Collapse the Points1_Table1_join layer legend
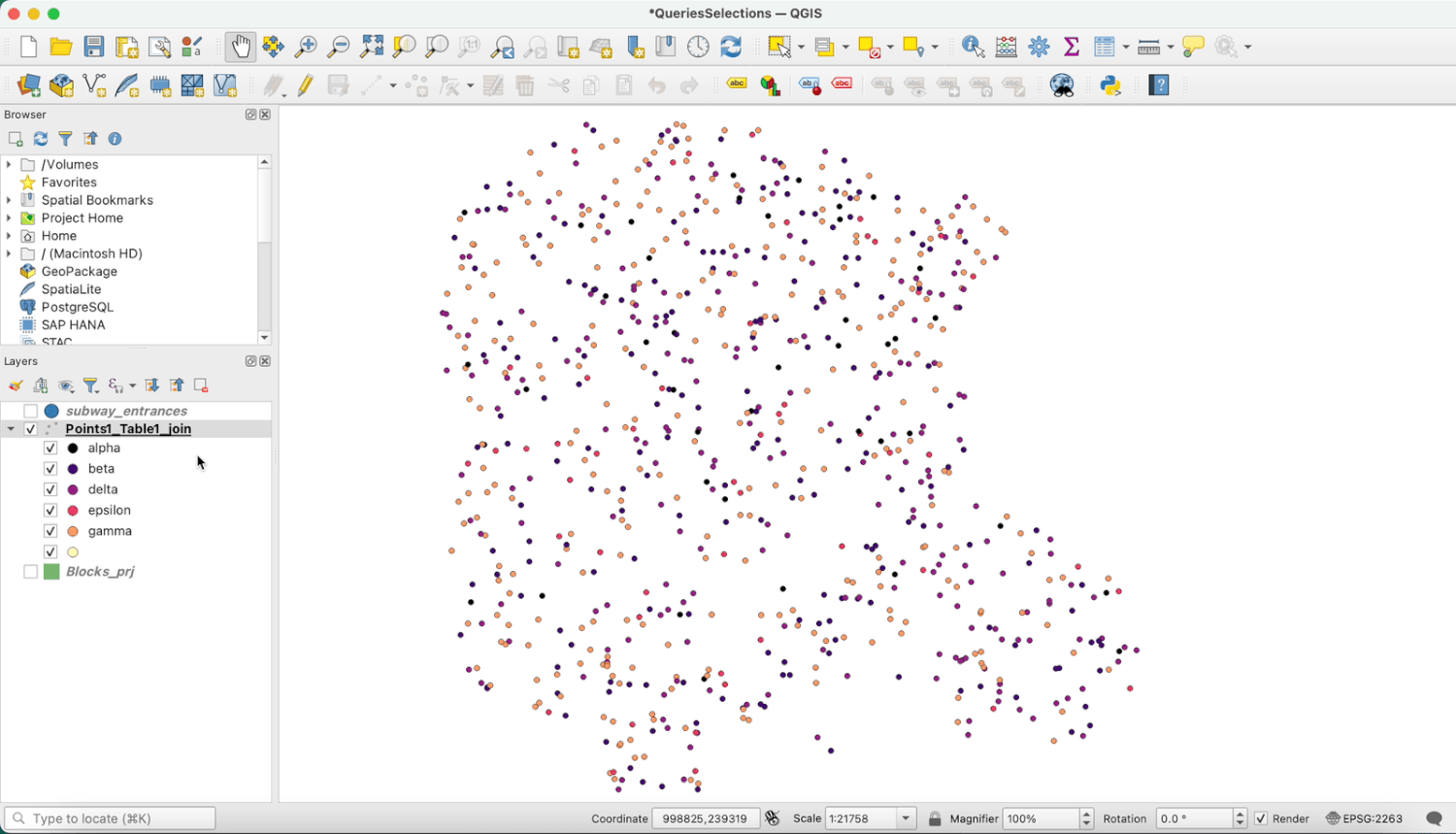This screenshot has height=834, width=1456. click(10, 428)
